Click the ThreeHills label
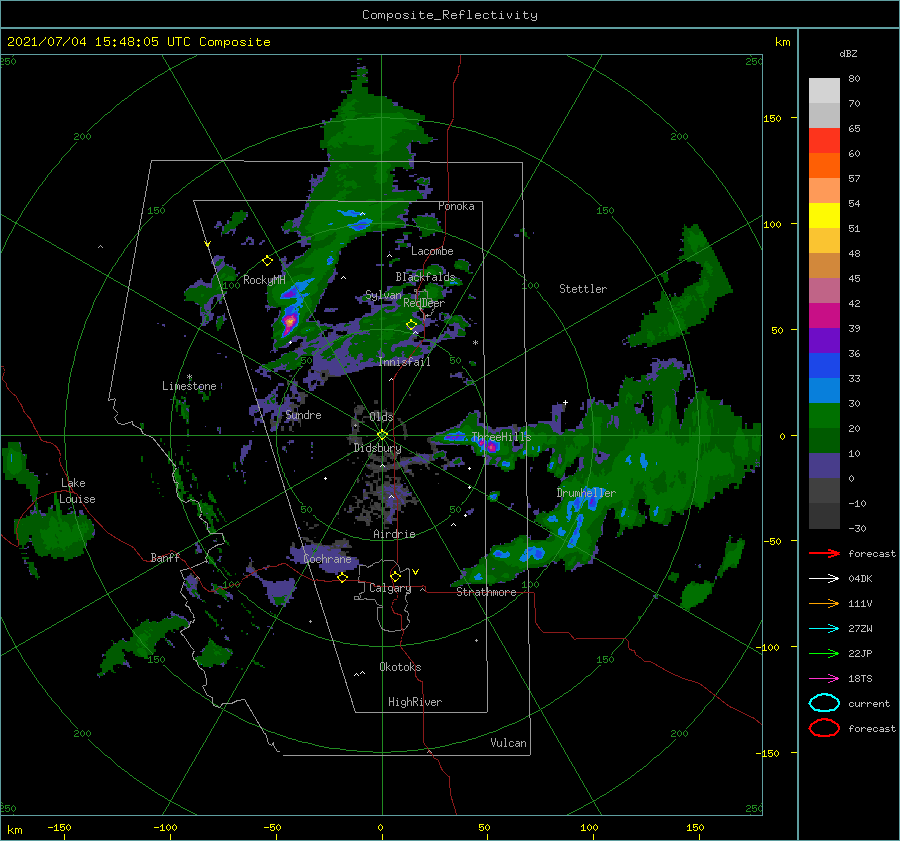900x841 pixels. coord(501,437)
